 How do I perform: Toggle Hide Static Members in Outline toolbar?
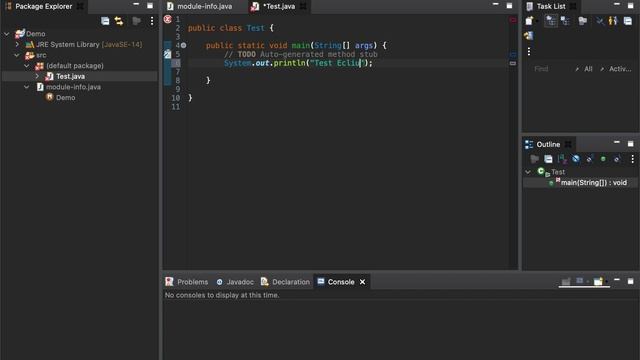(589, 159)
